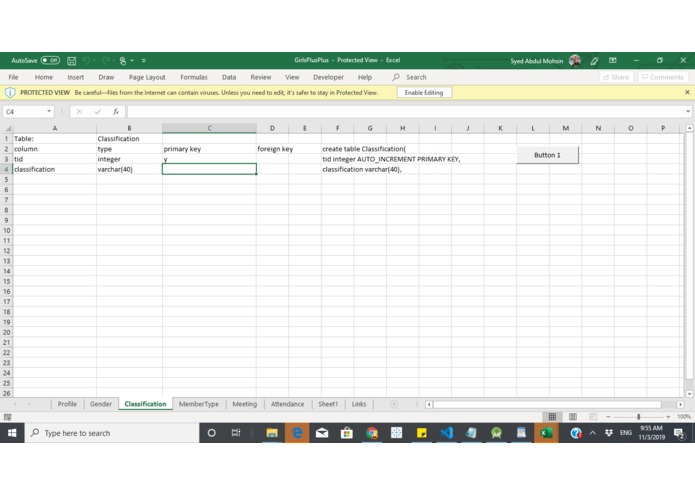
Task: Open the Insert ribbon tab
Action: coord(75,77)
